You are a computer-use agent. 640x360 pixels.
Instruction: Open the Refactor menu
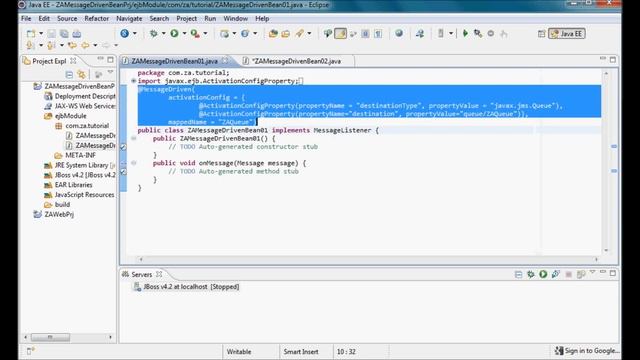pos(97,18)
